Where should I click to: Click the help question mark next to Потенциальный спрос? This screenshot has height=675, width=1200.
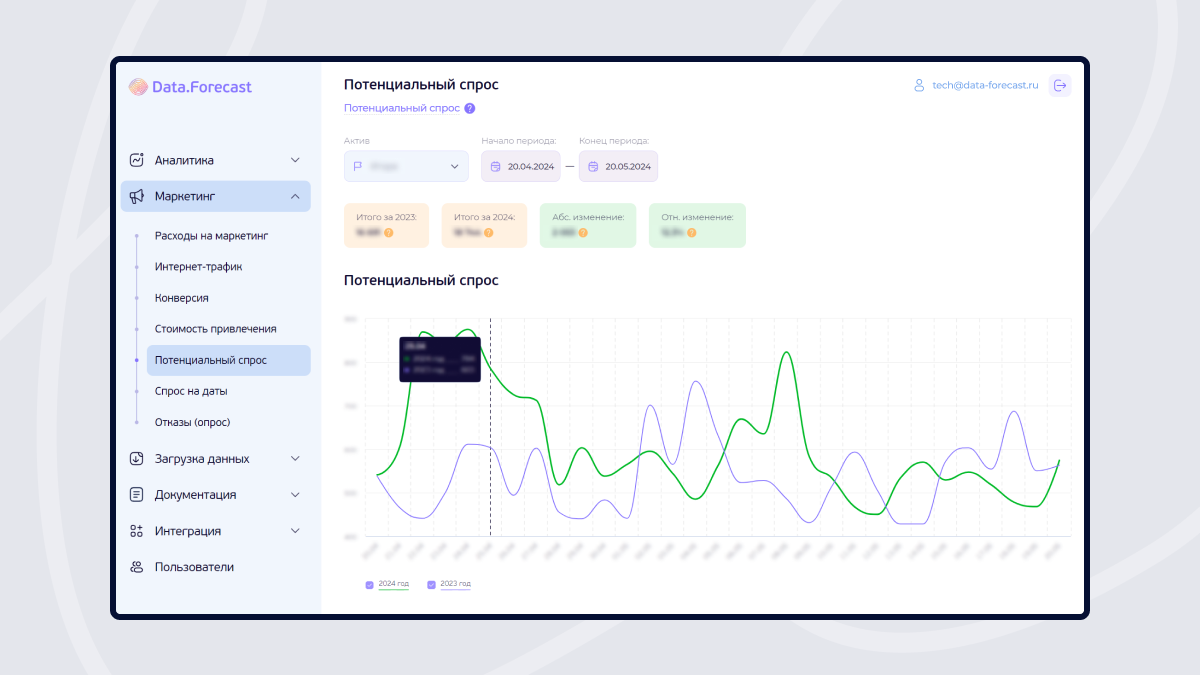(x=470, y=108)
